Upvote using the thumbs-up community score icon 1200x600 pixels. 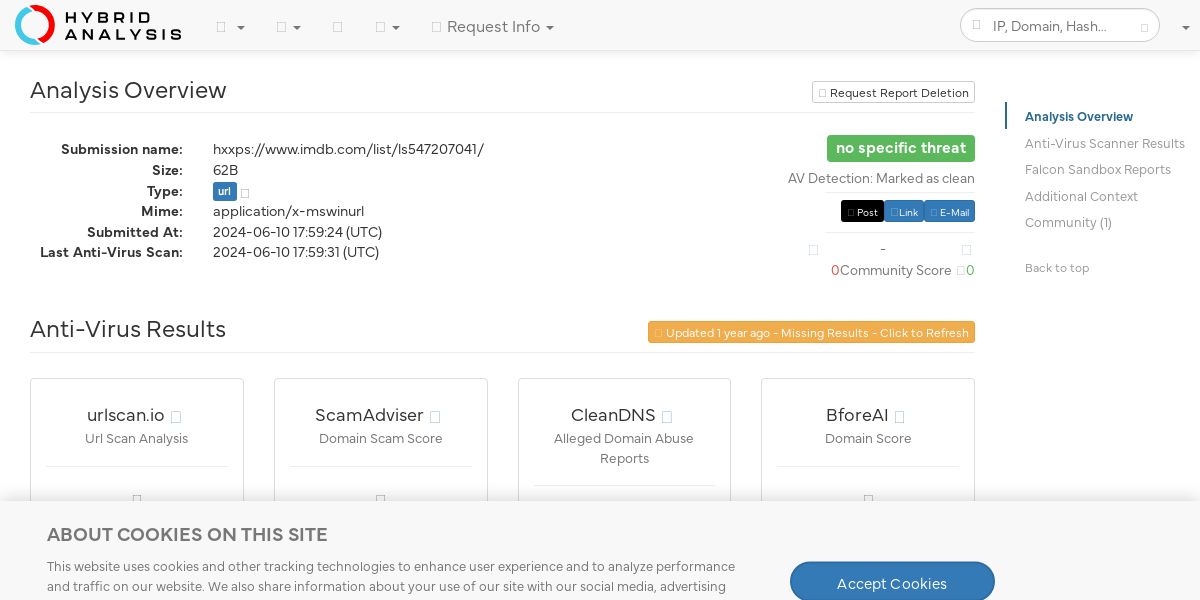(966, 250)
